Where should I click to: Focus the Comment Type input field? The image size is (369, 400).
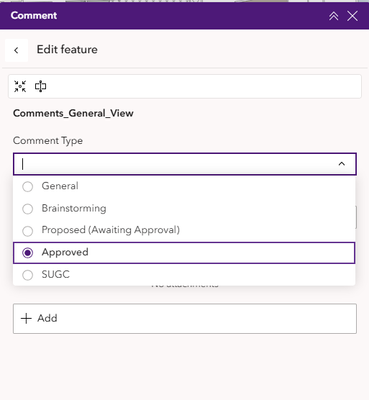point(185,164)
